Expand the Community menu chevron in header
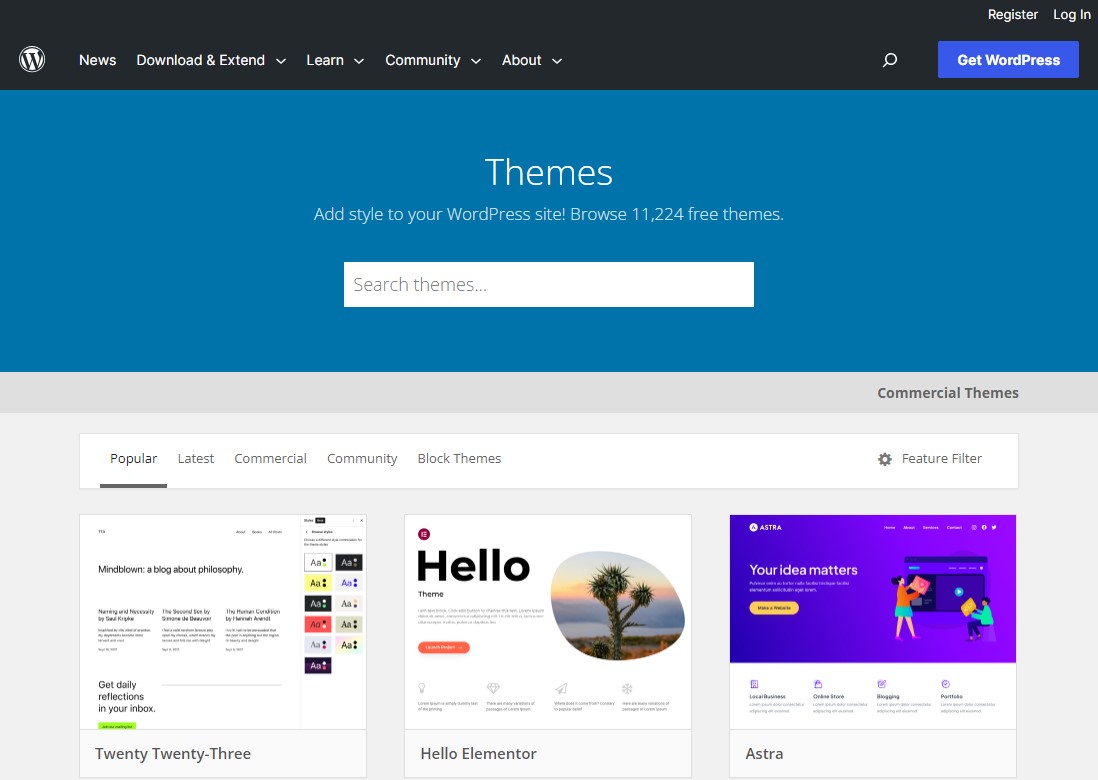Screen dimensions: 1098x780 pyautogui.click(x=475, y=61)
